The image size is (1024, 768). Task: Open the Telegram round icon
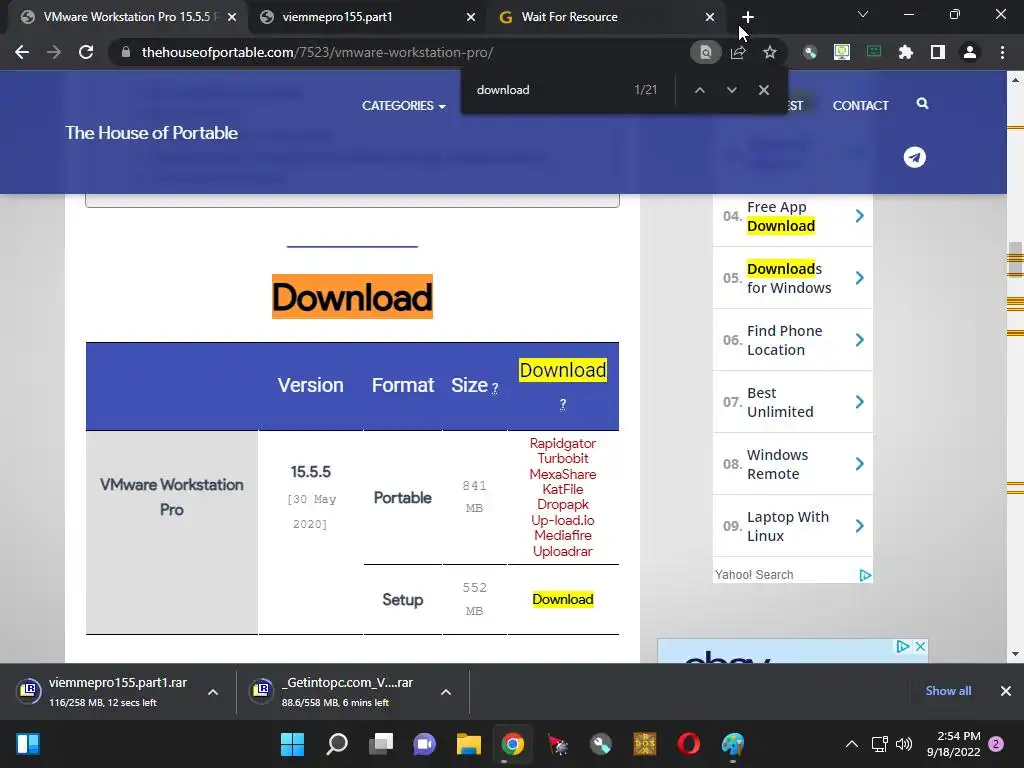click(x=914, y=157)
